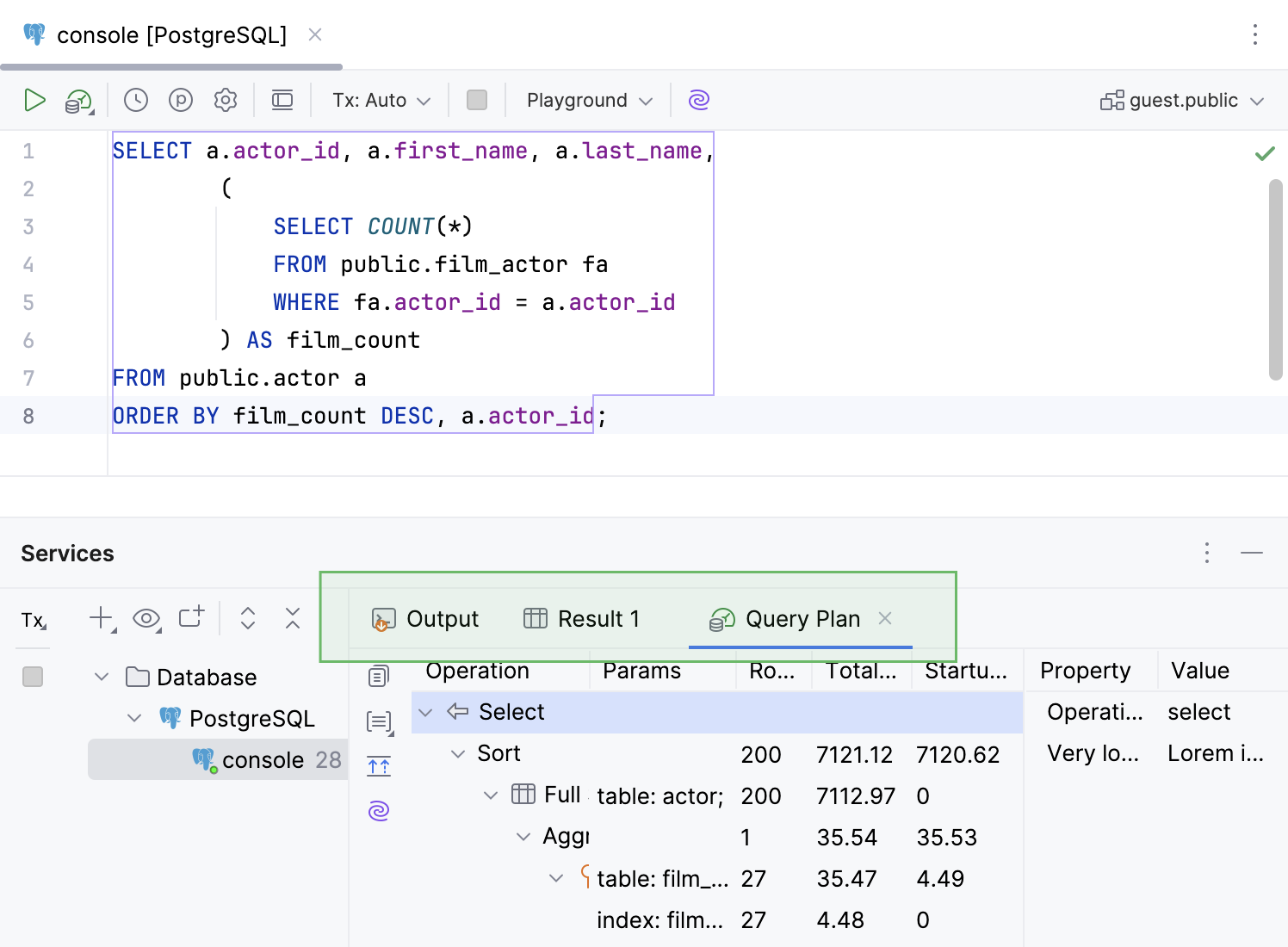Open the guest.public schema selector
The height and width of the screenshot is (947, 1288).
(x=1182, y=101)
